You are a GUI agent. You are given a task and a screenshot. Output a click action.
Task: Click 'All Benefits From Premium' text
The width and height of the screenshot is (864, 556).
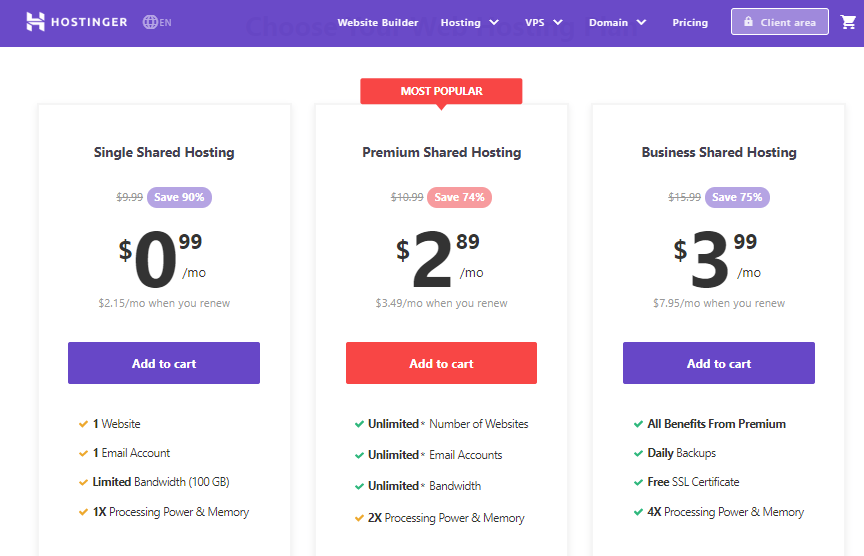pyautogui.click(x=716, y=424)
